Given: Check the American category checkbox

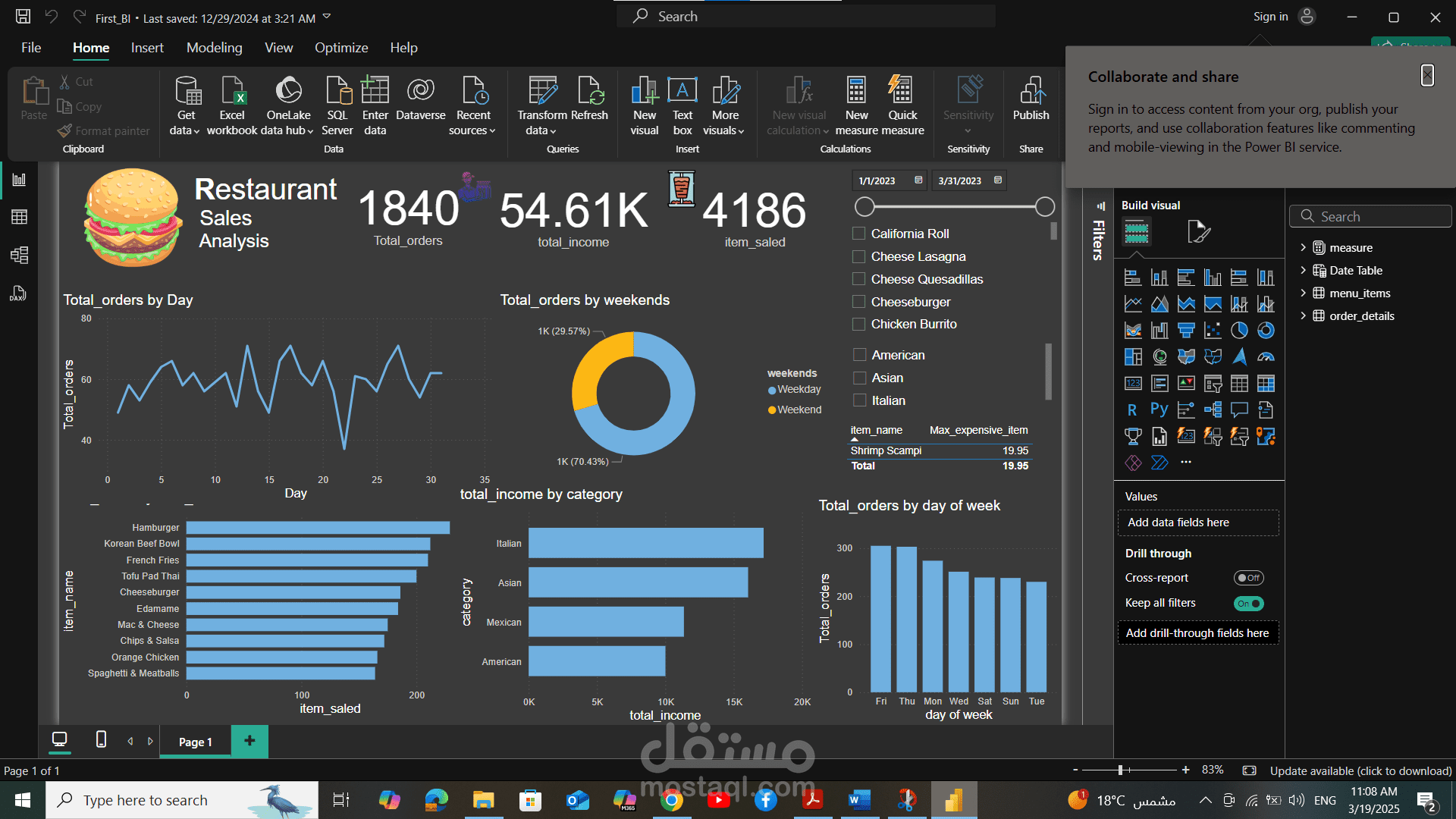Looking at the screenshot, I should click(860, 355).
